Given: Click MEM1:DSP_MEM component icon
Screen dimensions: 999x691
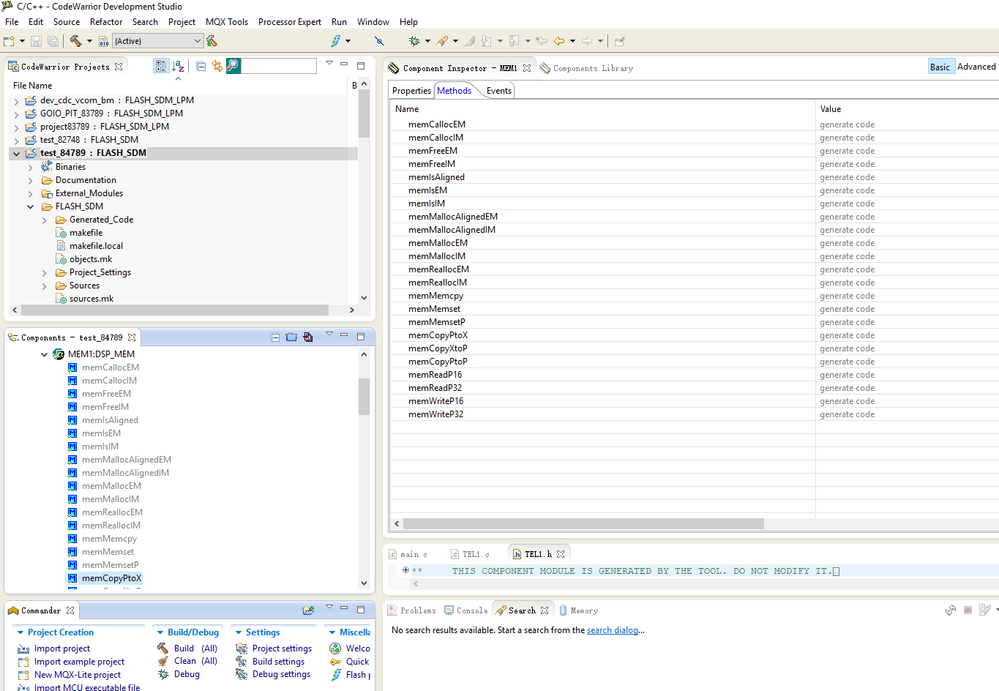Looking at the screenshot, I should [59, 355].
